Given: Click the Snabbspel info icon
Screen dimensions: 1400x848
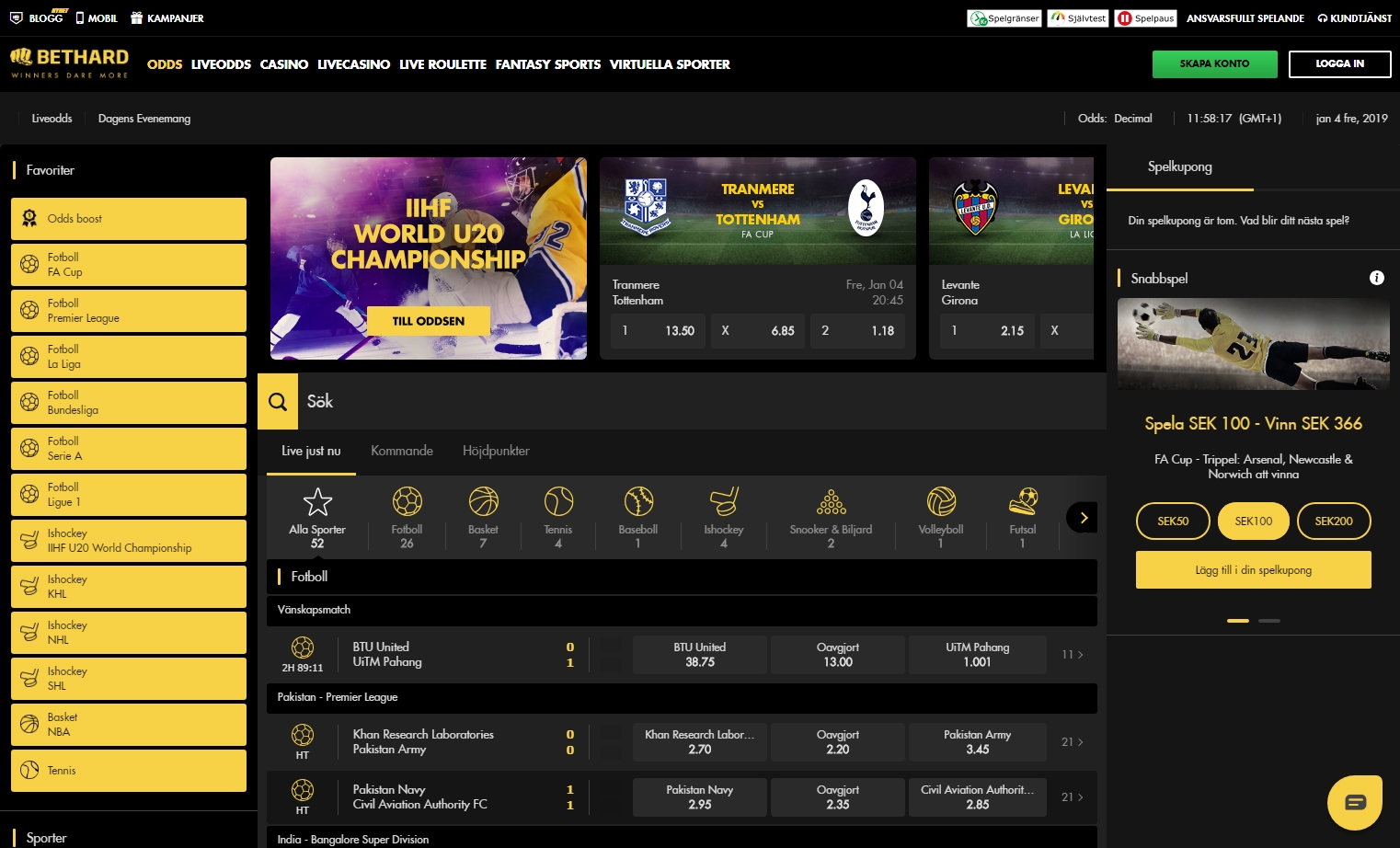Looking at the screenshot, I should tap(1376, 278).
